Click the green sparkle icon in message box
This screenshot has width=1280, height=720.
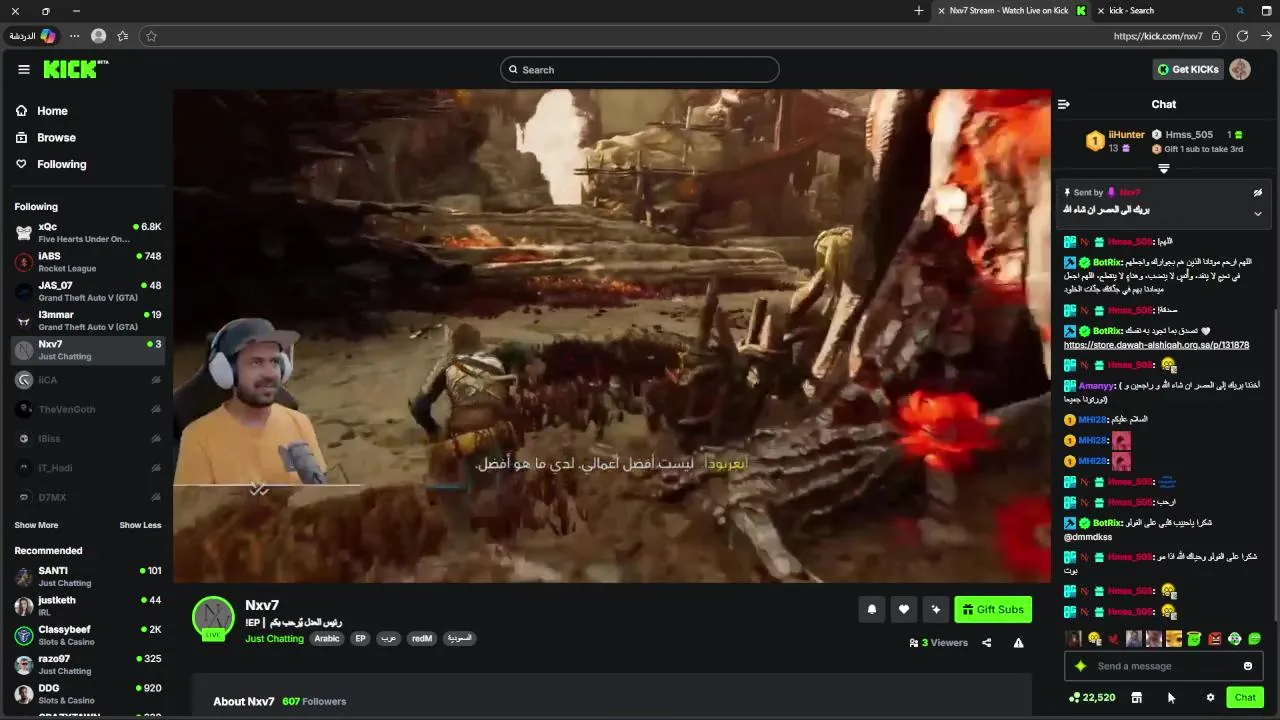(x=1080, y=666)
